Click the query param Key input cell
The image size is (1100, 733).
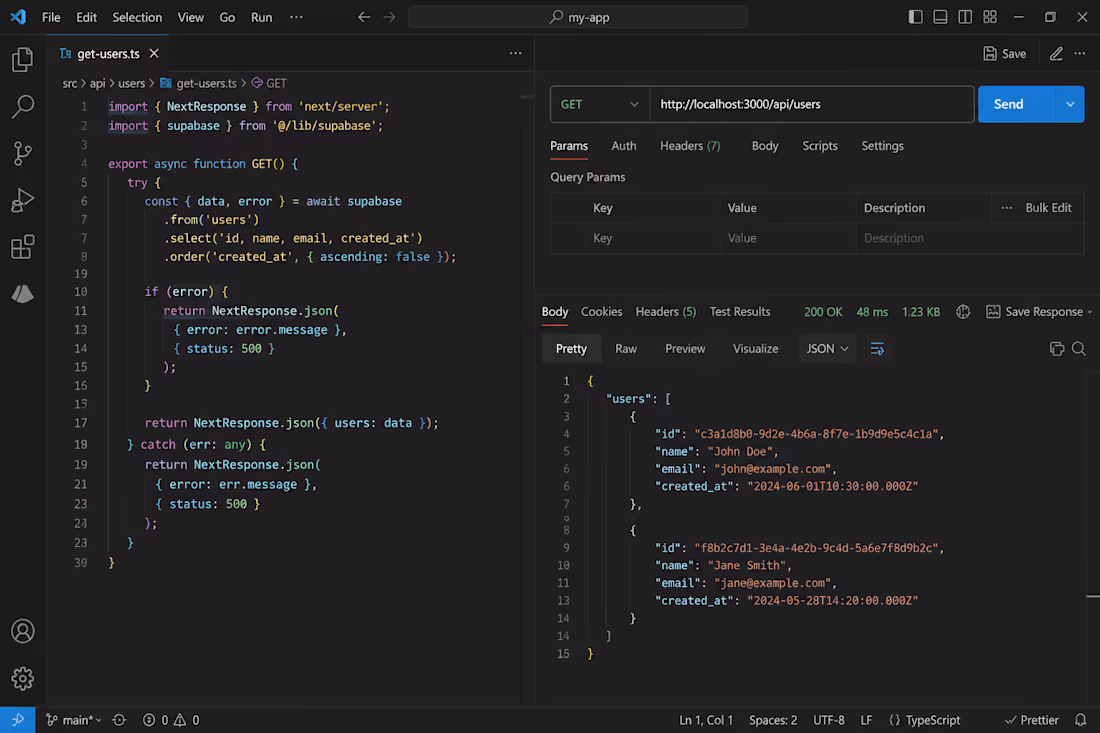pos(652,238)
